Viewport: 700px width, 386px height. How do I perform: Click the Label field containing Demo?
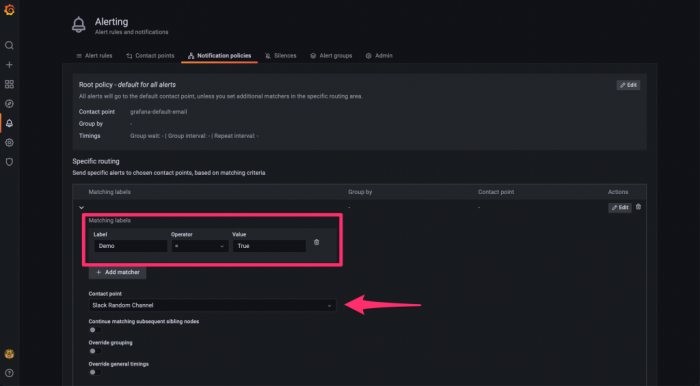[x=130, y=246]
